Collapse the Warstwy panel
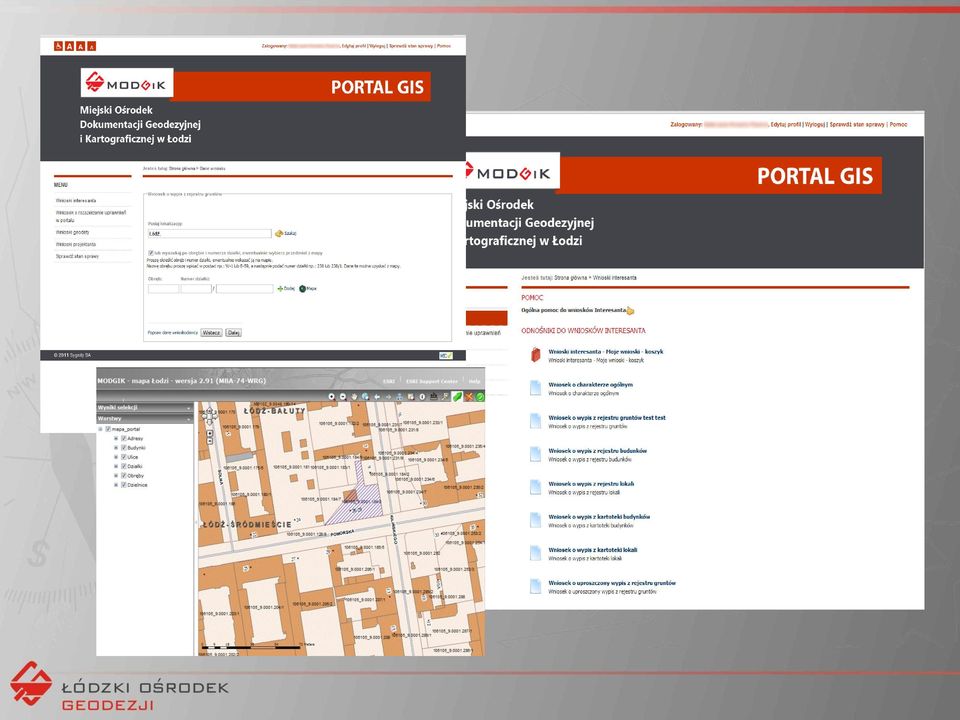This screenshot has width=960, height=720. 188,419
